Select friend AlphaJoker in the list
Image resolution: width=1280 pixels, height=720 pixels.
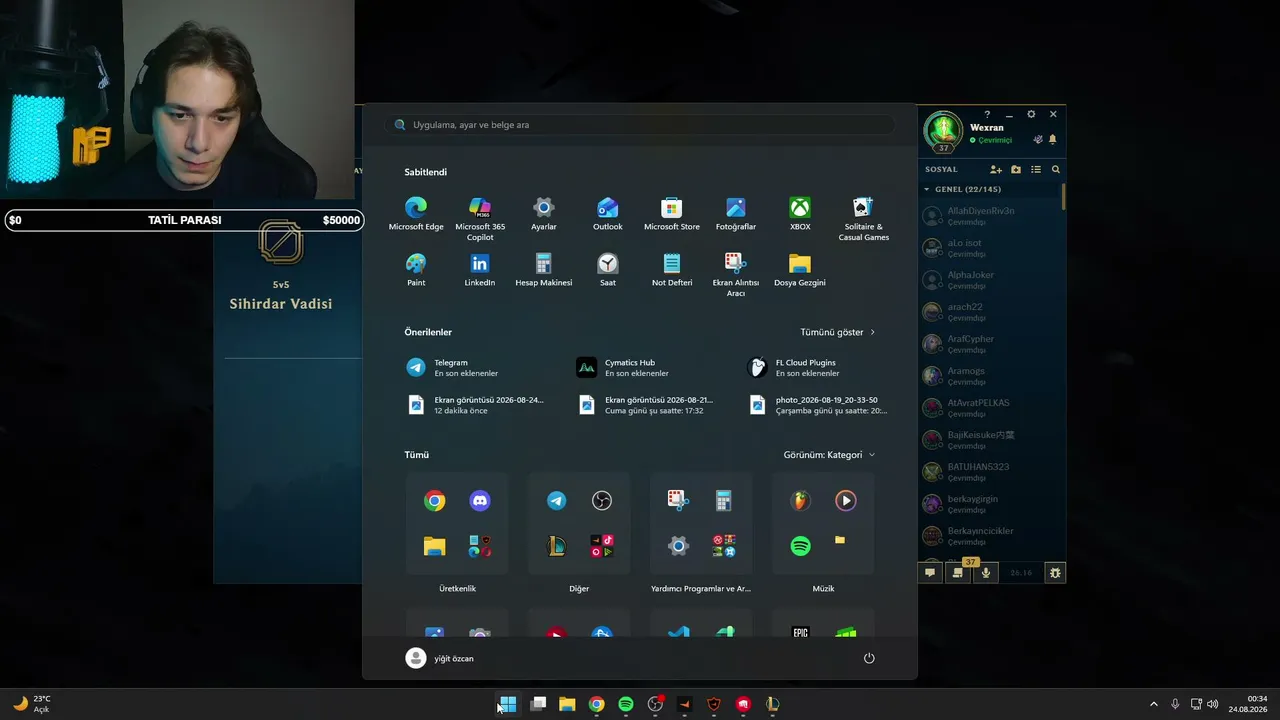click(x=990, y=279)
